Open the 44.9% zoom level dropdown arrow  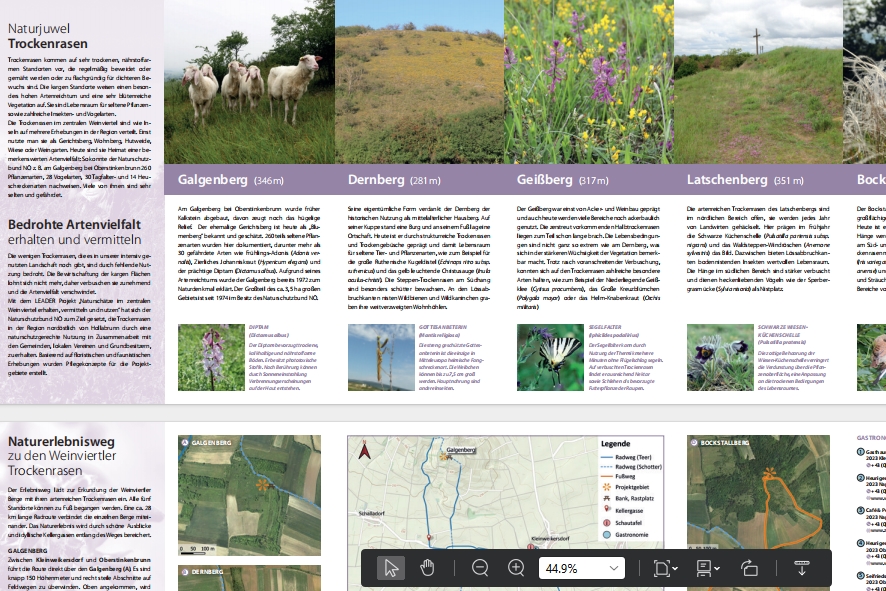[x=614, y=568]
